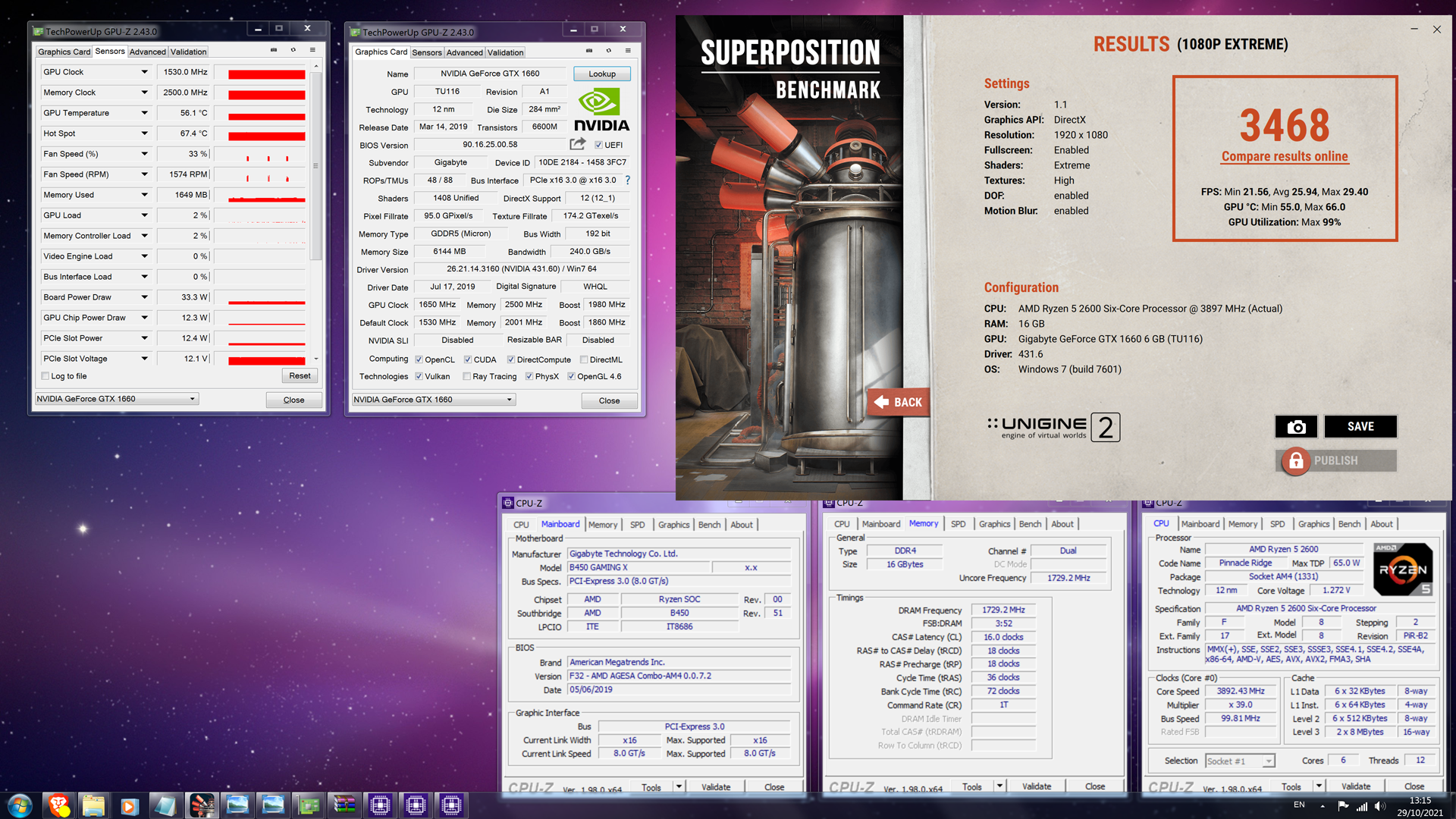The height and width of the screenshot is (819, 1456).
Task: Open the GPU selection dropdown in Graphics Card window
Action: (x=434, y=400)
